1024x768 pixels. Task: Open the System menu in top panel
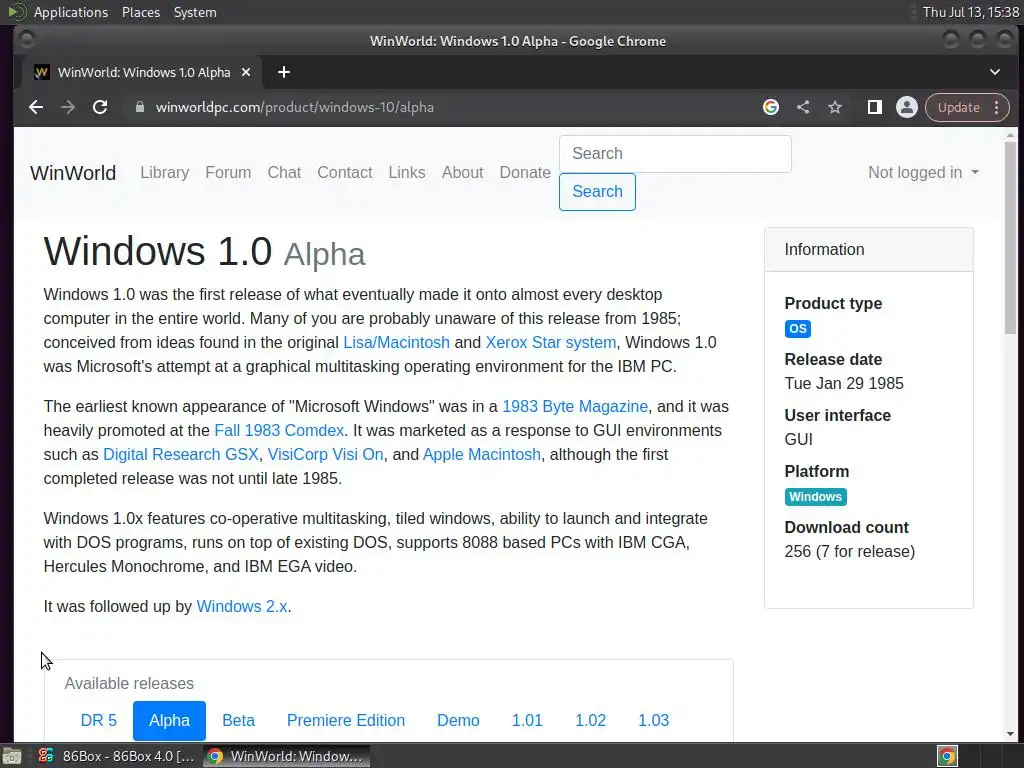195,12
